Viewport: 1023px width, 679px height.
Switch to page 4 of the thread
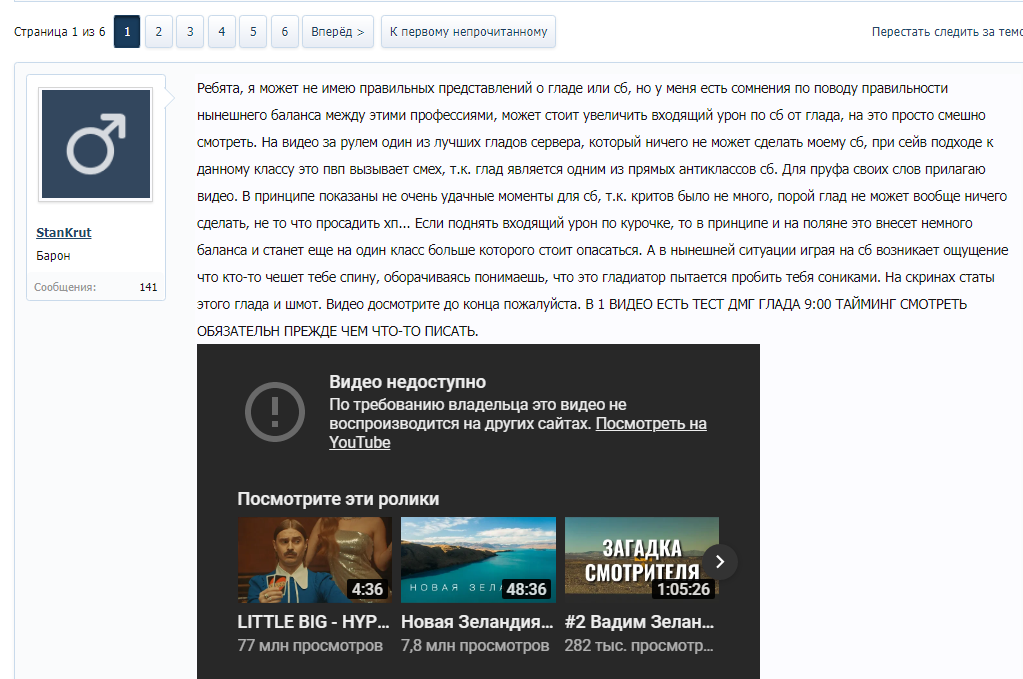coord(221,31)
